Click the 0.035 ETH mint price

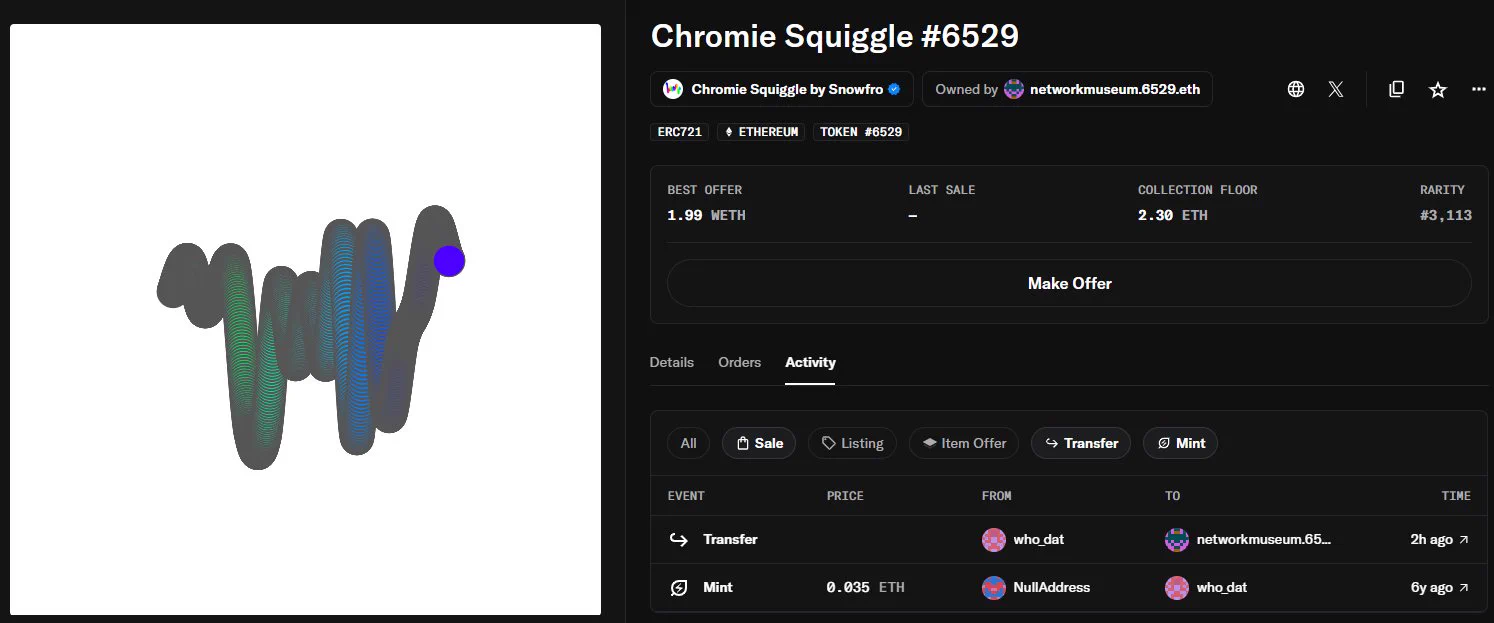pos(865,587)
